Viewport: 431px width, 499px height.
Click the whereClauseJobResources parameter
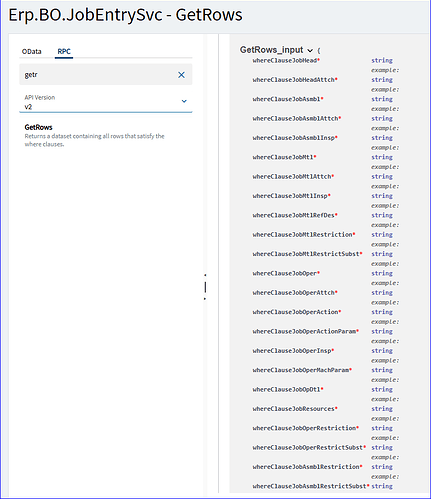point(294,409)
